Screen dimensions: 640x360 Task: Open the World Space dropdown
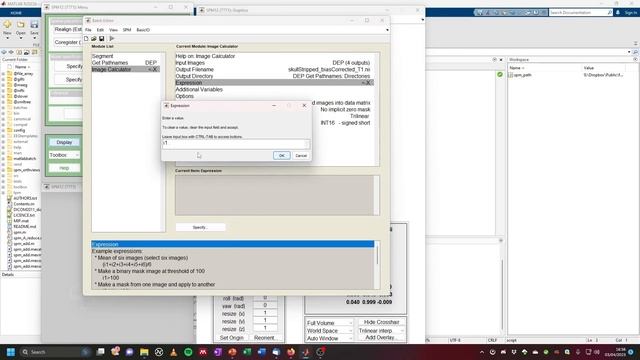click(329, 331)
